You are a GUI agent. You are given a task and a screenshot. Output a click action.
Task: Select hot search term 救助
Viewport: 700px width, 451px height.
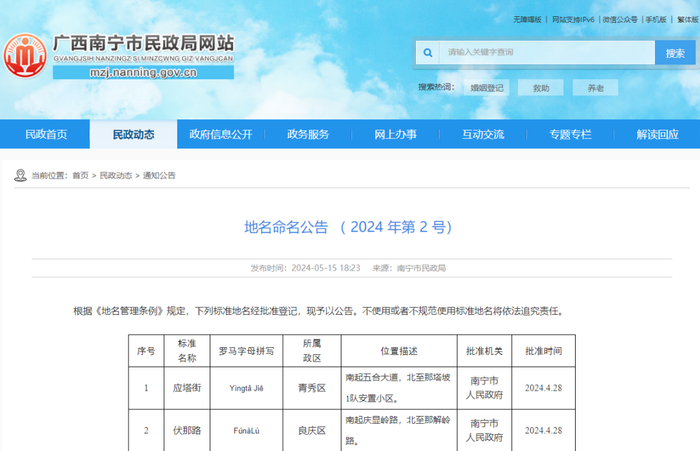click(541, 88)
